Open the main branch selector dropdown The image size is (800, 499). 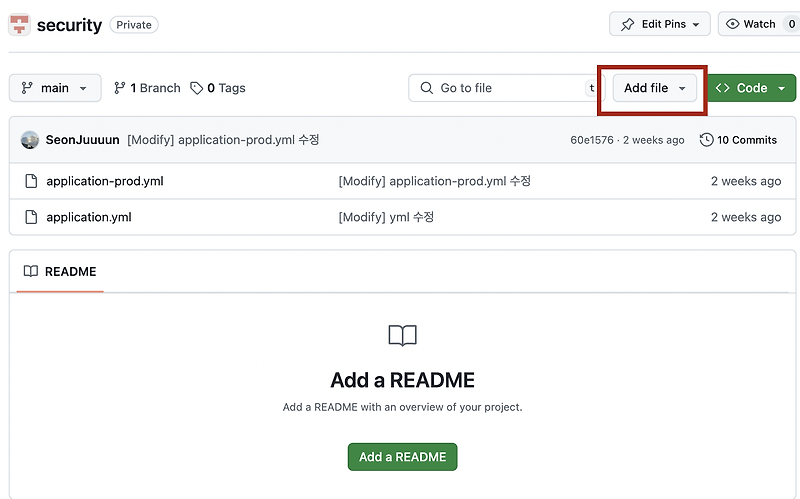coord(55,88)
